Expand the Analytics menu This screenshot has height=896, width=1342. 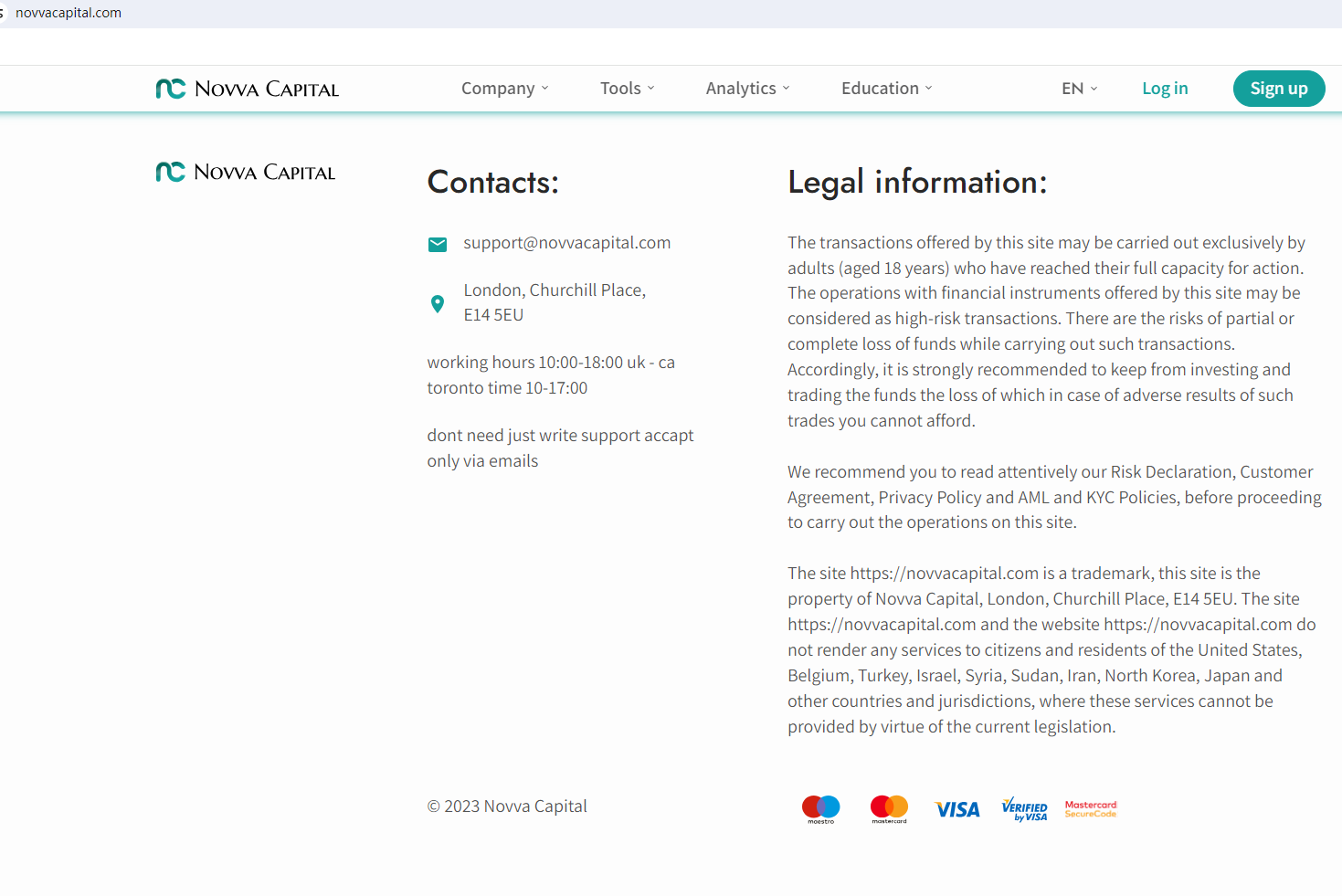748,89
